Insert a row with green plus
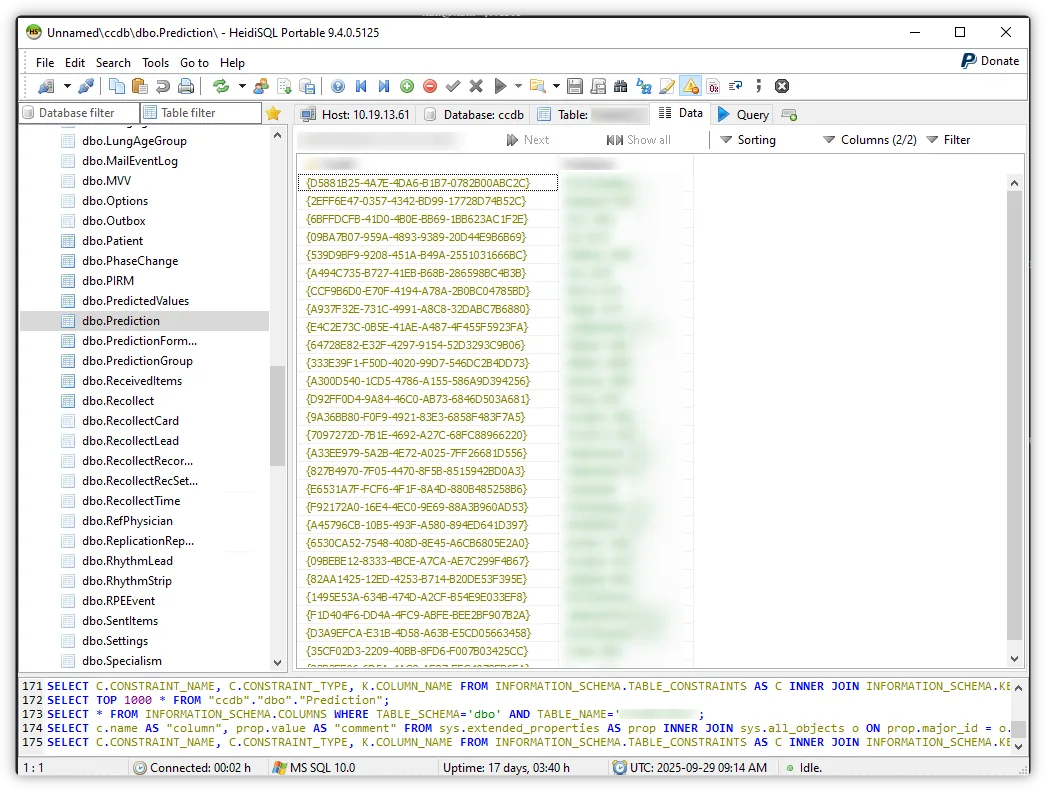This screenshot has width=1046, height=791. pyautogui.click(x=407, y=86)
